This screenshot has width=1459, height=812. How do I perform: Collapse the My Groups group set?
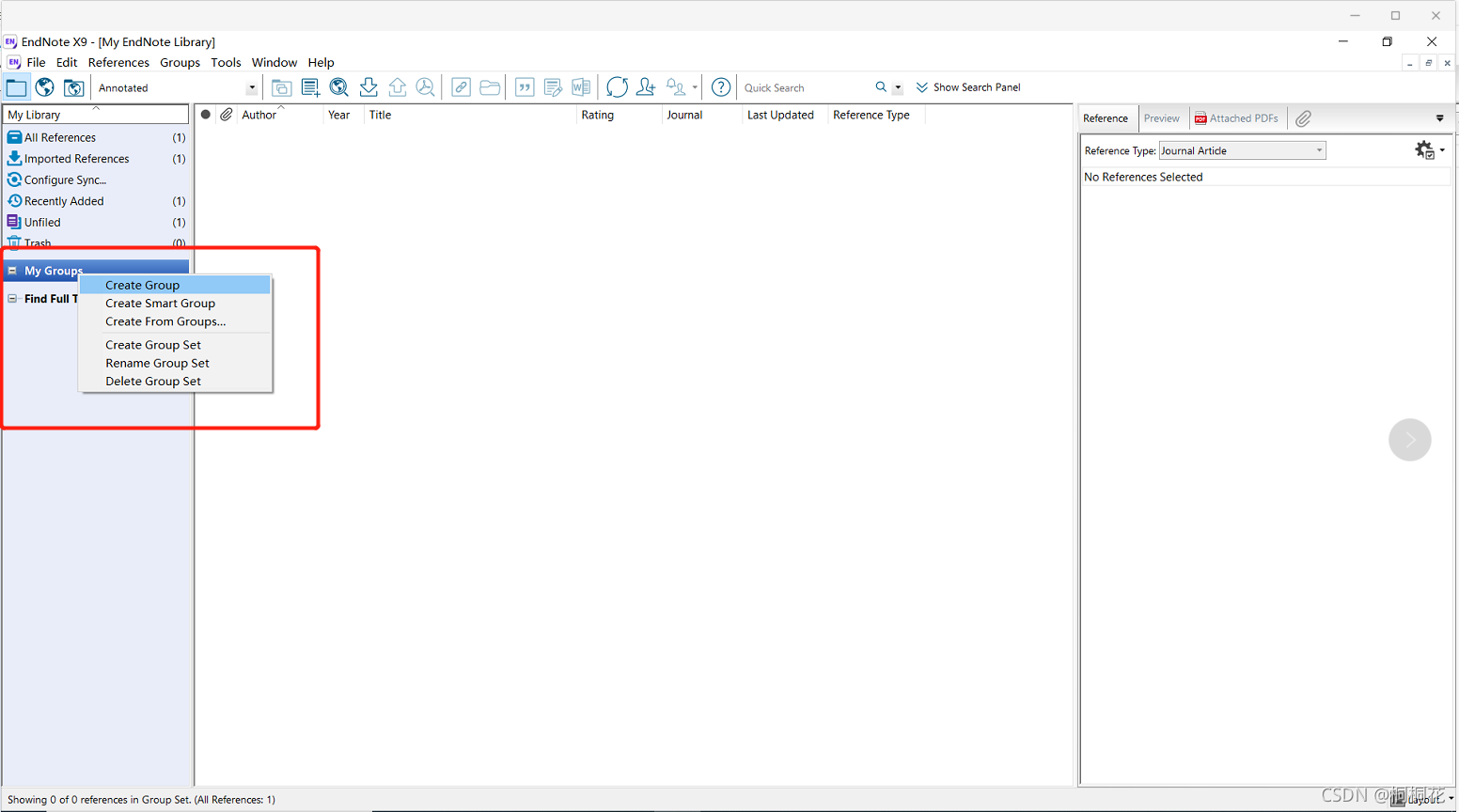click(13, 270)
